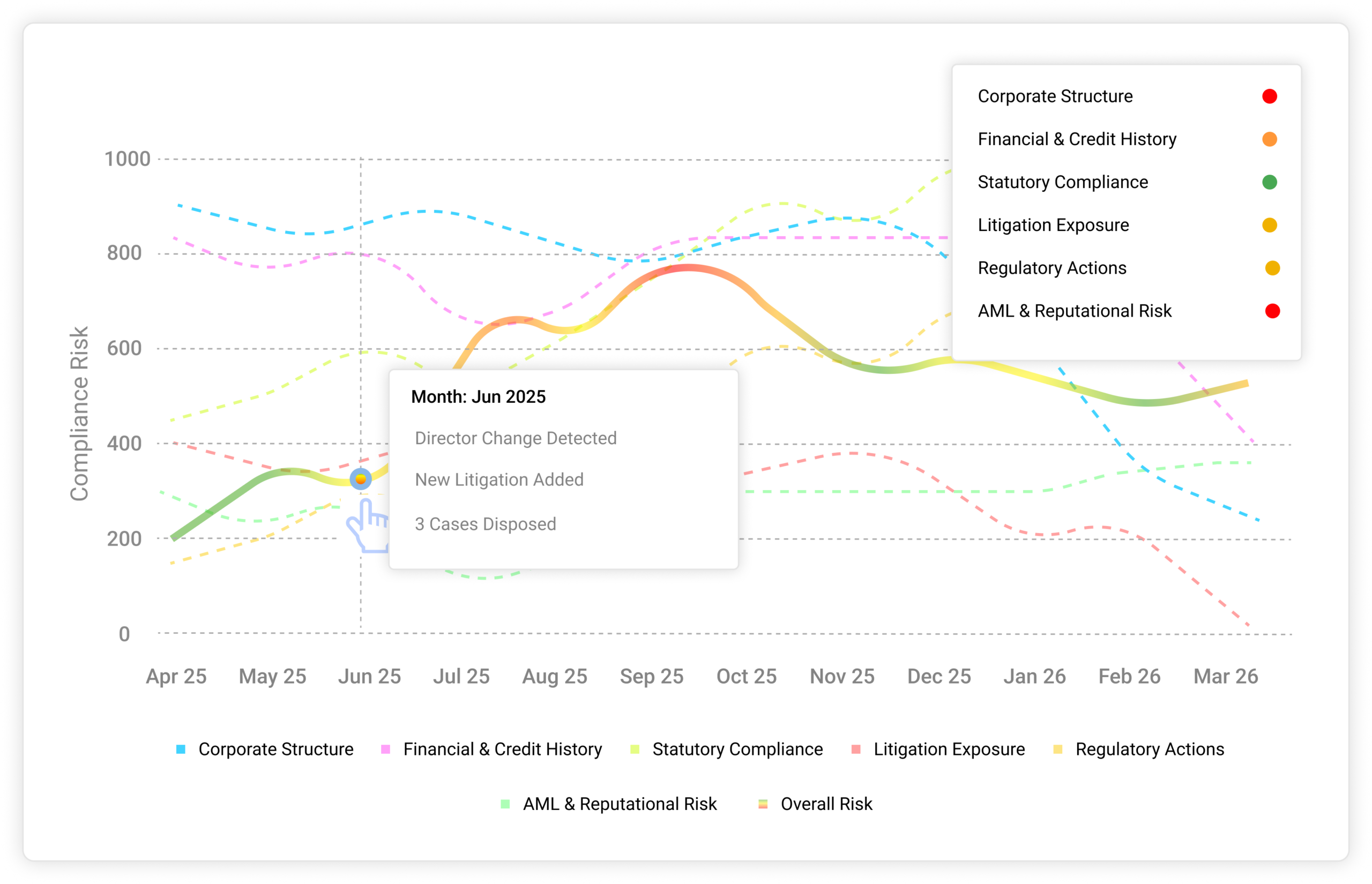Select New Litigation Added tooltip entry
The width and height of the screenshot is (1372, 884).
click(499, 480)
